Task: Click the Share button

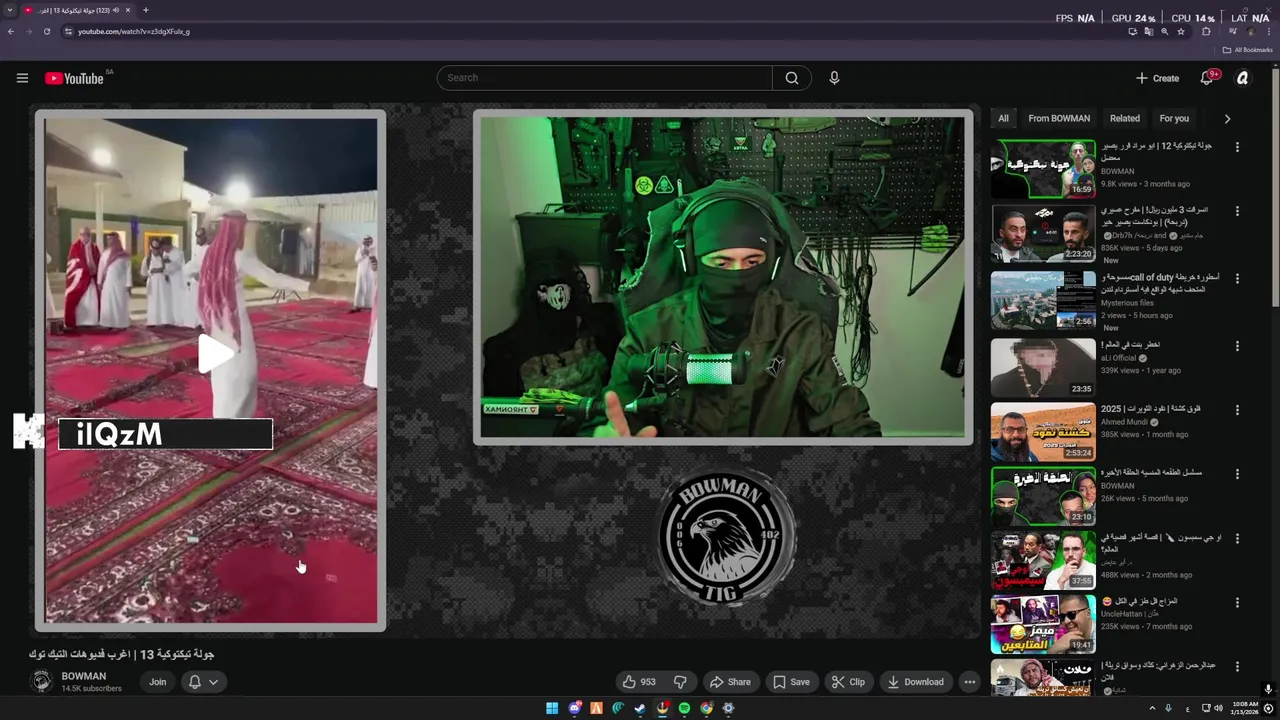Action: click(x=730, y=682)
